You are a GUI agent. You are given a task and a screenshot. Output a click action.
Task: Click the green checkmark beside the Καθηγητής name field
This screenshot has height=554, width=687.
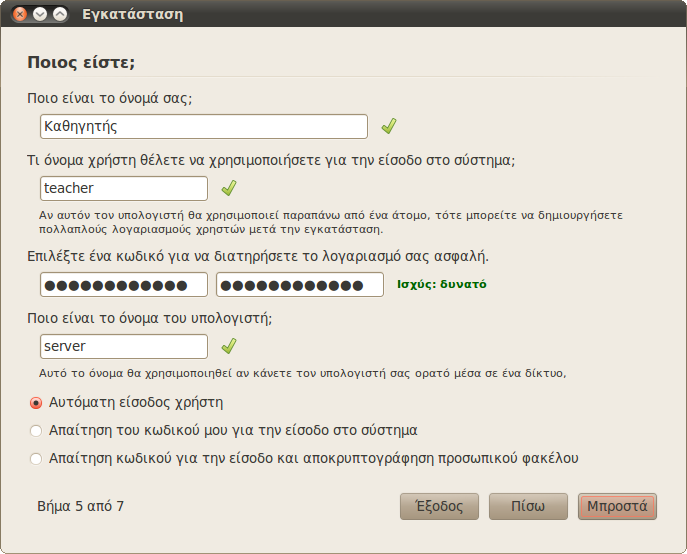[x=389, y=126]
